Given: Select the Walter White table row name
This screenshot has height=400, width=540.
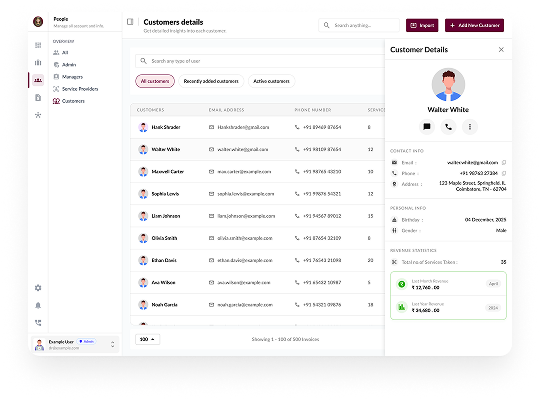Looking at the screenshot, I should tap(166, 150).
